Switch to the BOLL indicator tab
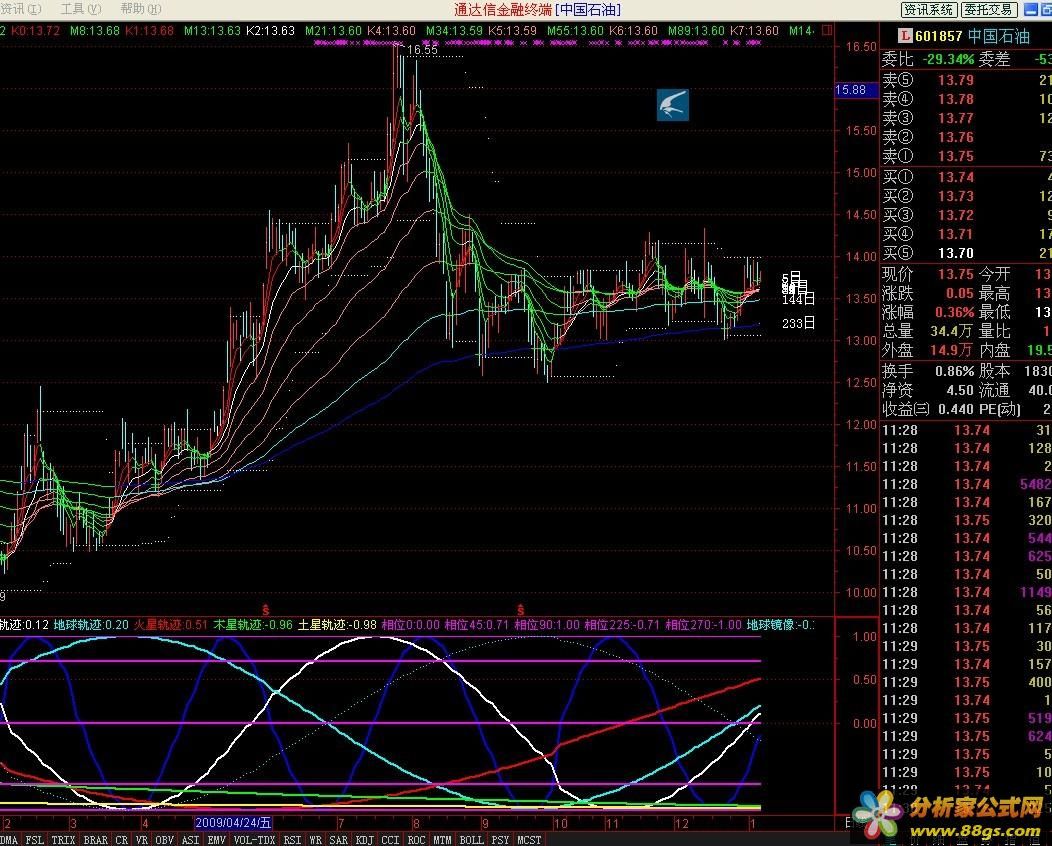 pyautogui.click(x=471, y=839)
